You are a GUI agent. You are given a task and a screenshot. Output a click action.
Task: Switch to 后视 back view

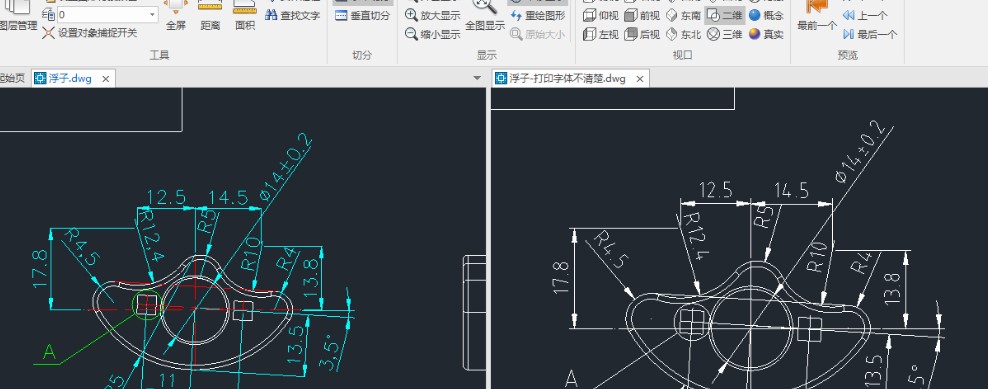tap(642, 35)
